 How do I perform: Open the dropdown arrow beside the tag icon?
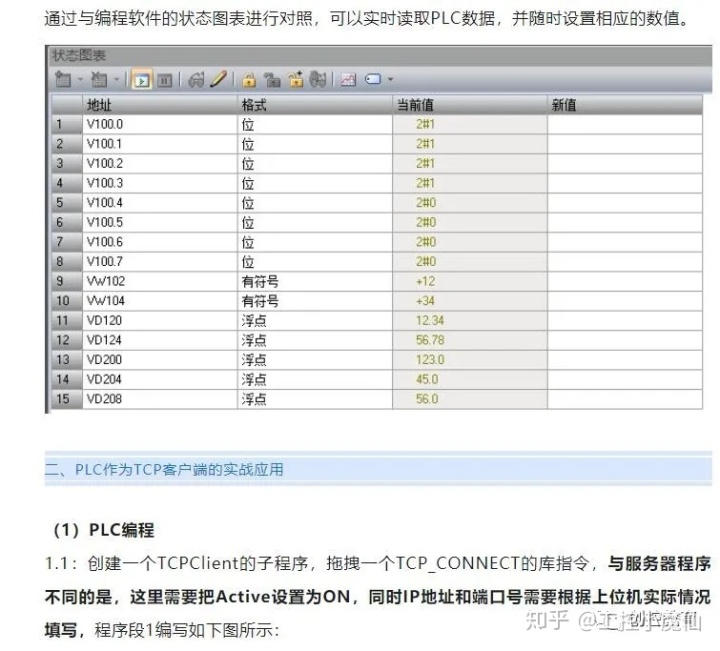pyautogui.click(x=390, y=79)
